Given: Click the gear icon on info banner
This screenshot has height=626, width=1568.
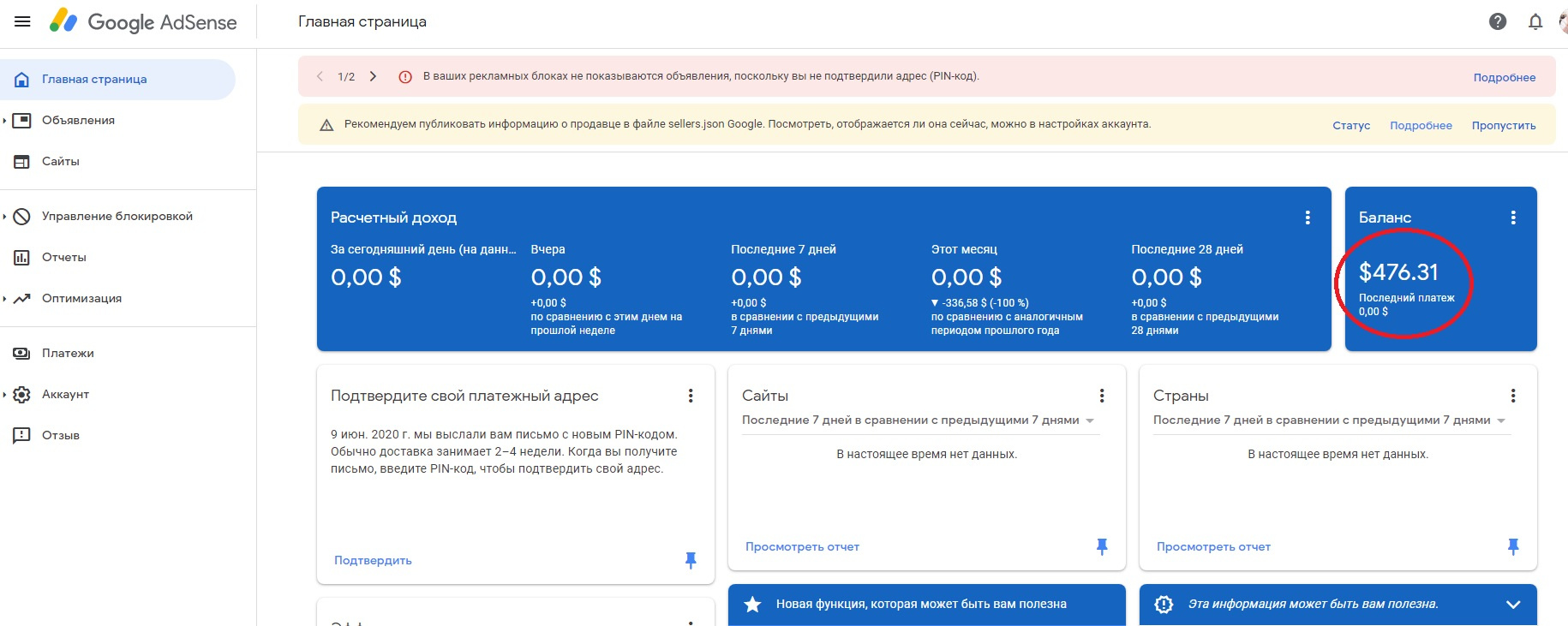Looking at the screenshot, I should (x=1164, y=605).
